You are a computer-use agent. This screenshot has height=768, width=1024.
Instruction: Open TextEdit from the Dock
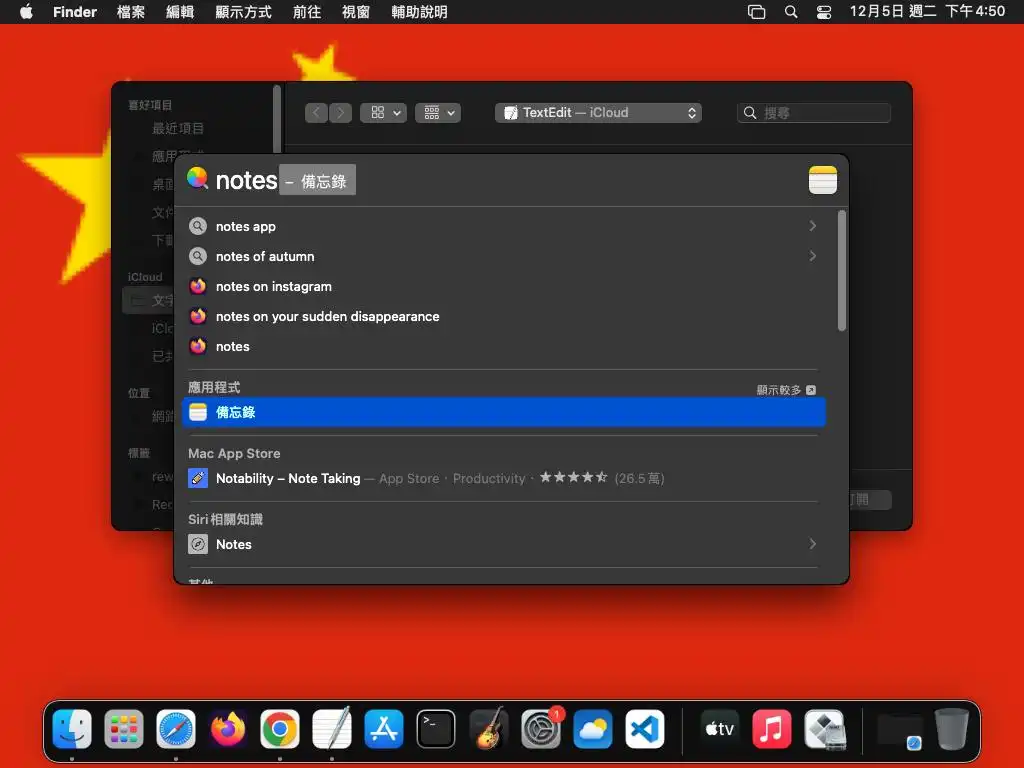[x=332, y=729]
